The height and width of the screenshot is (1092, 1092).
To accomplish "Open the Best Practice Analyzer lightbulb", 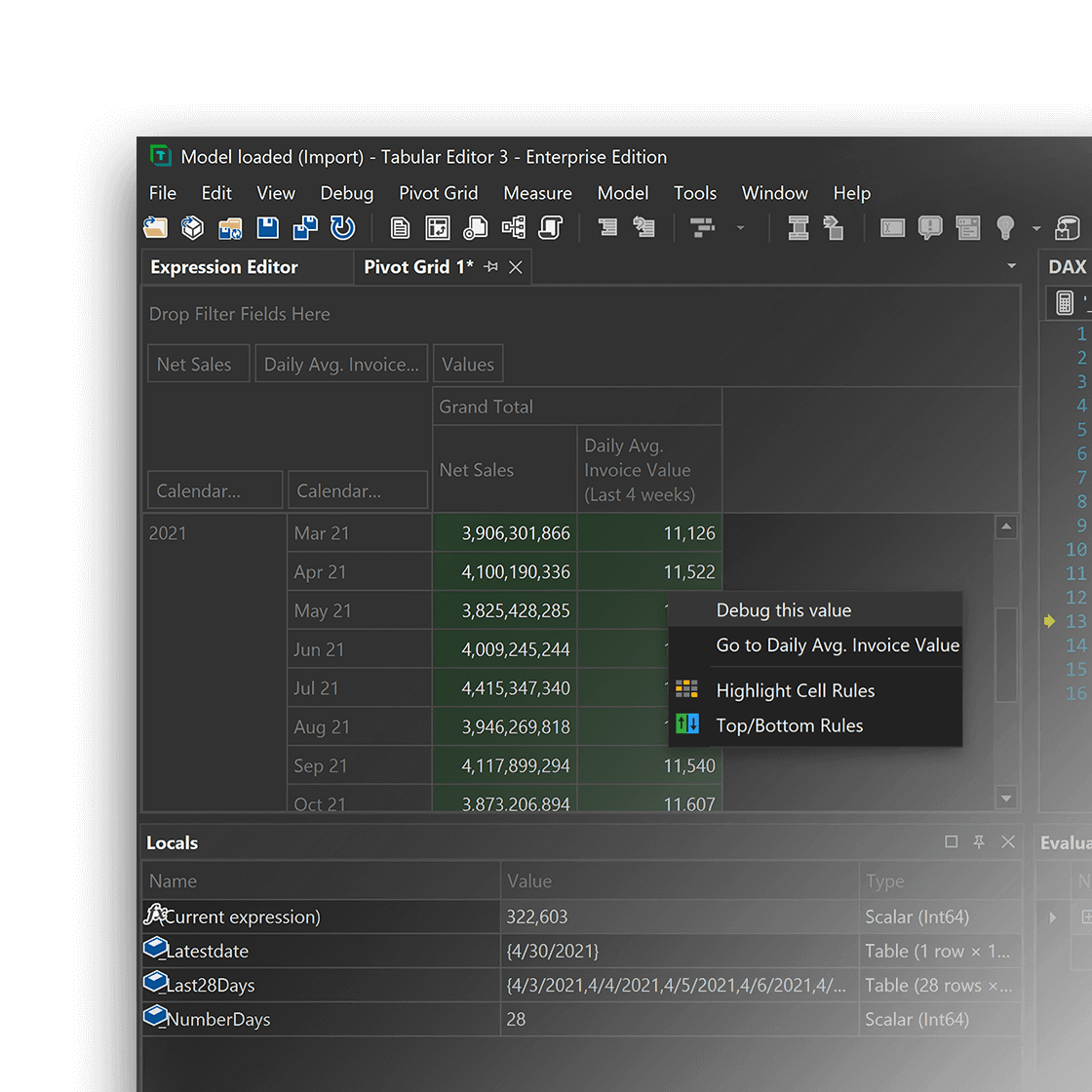I will click(1007, 227).
